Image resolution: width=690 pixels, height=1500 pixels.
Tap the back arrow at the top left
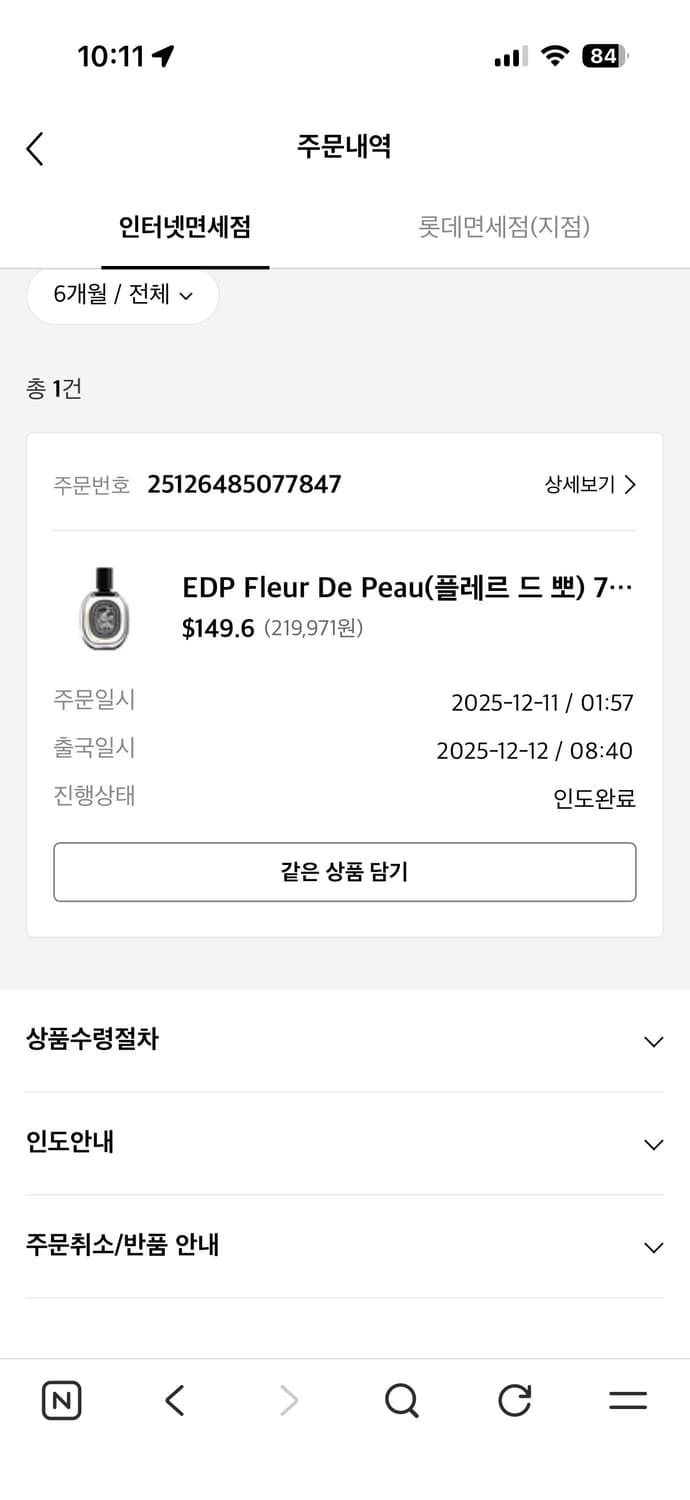pos(35,148)
